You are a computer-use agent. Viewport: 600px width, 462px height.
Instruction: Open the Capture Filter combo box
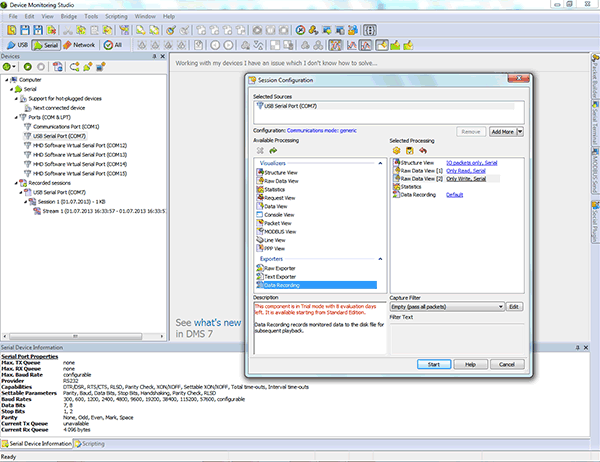tap(447, 307)
